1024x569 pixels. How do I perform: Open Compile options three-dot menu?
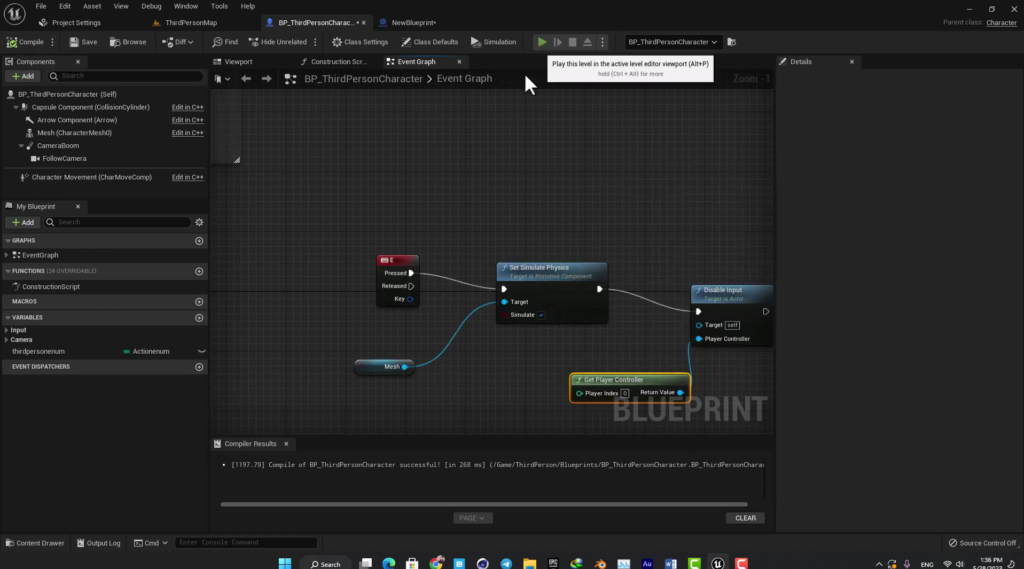52,42
